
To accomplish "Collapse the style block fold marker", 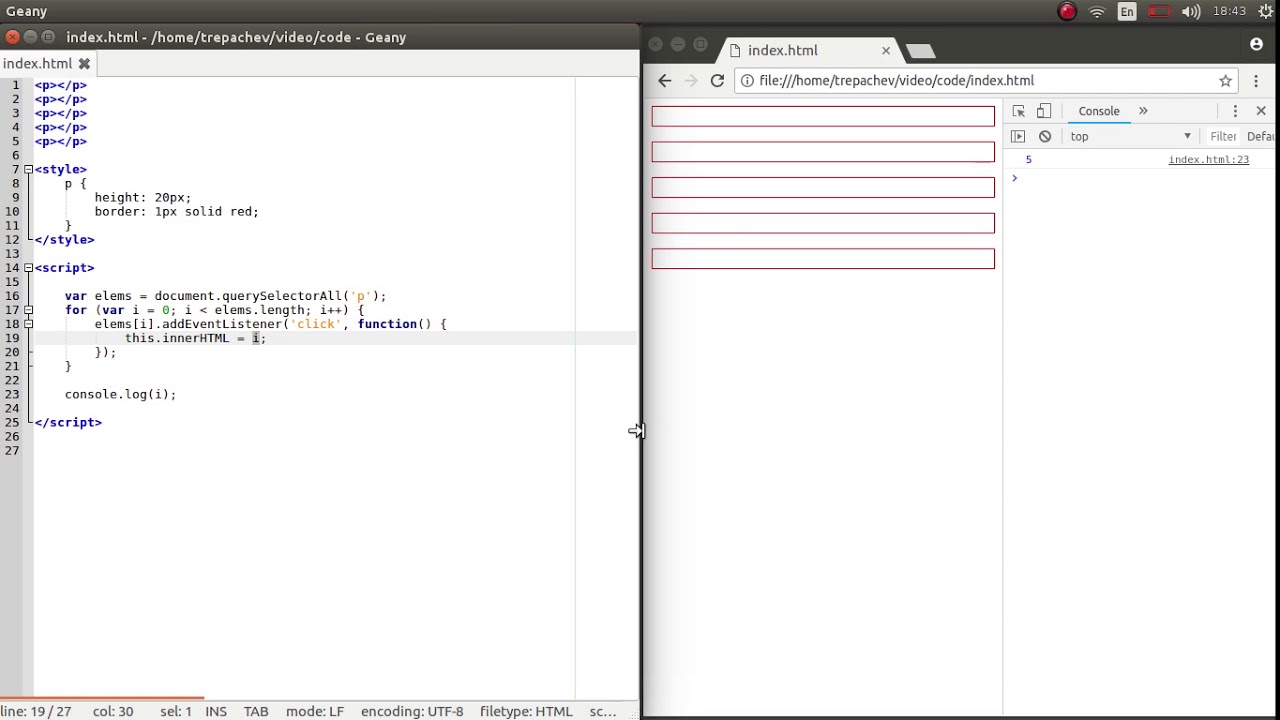I will point(28,170).
